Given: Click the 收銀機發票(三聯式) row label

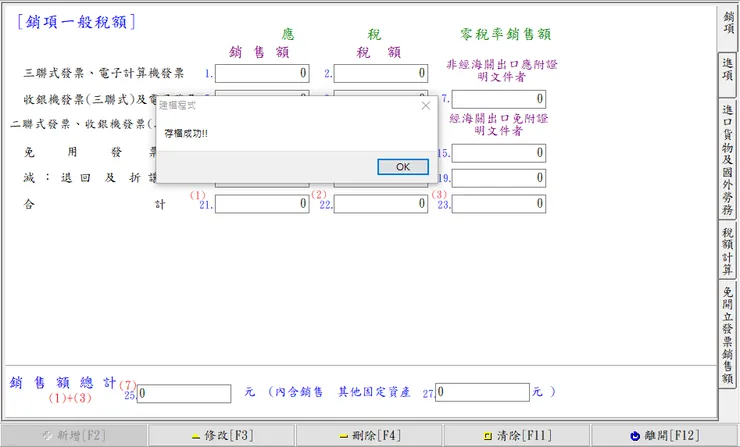Looking at the screenshot, I should click(90, 99).
